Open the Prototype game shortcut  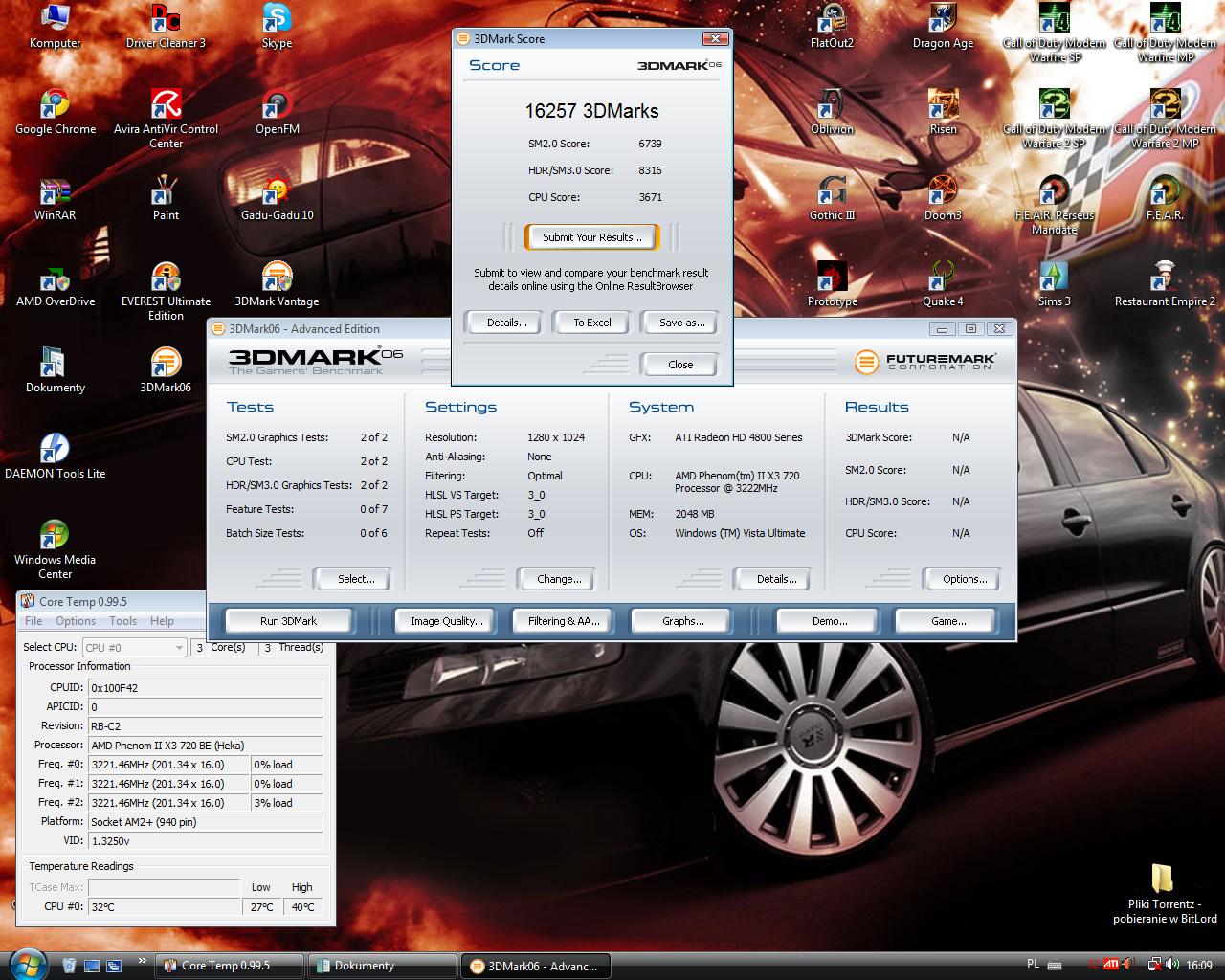tap(832, 285)
